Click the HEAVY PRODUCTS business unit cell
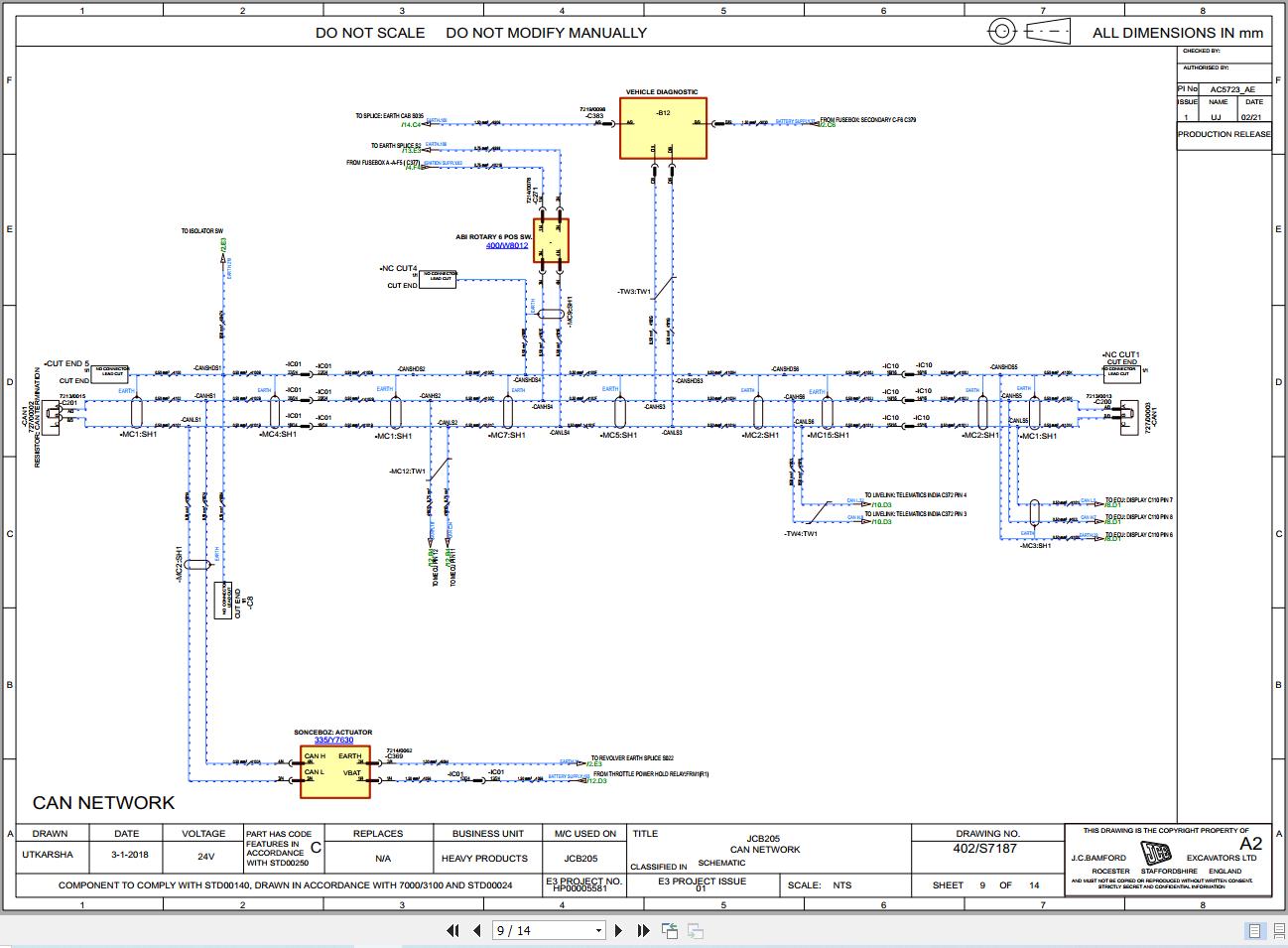This screenshot has width=1288, height=948. click(x=485, y=858)
